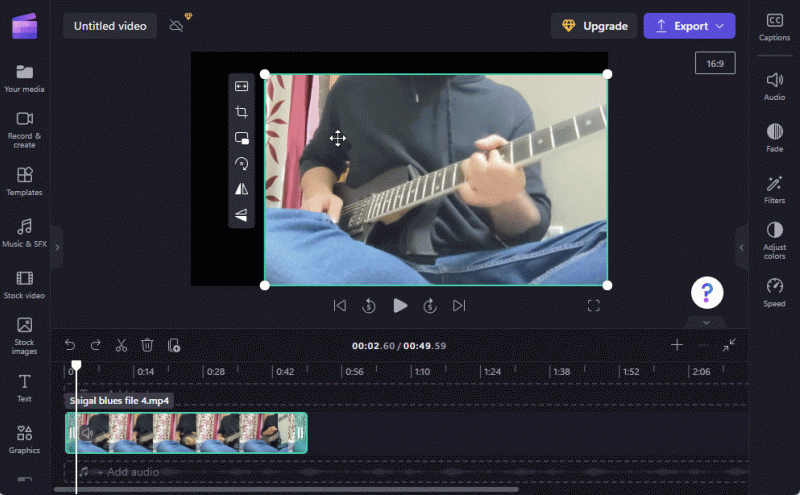Select the Crop tool

241,112
